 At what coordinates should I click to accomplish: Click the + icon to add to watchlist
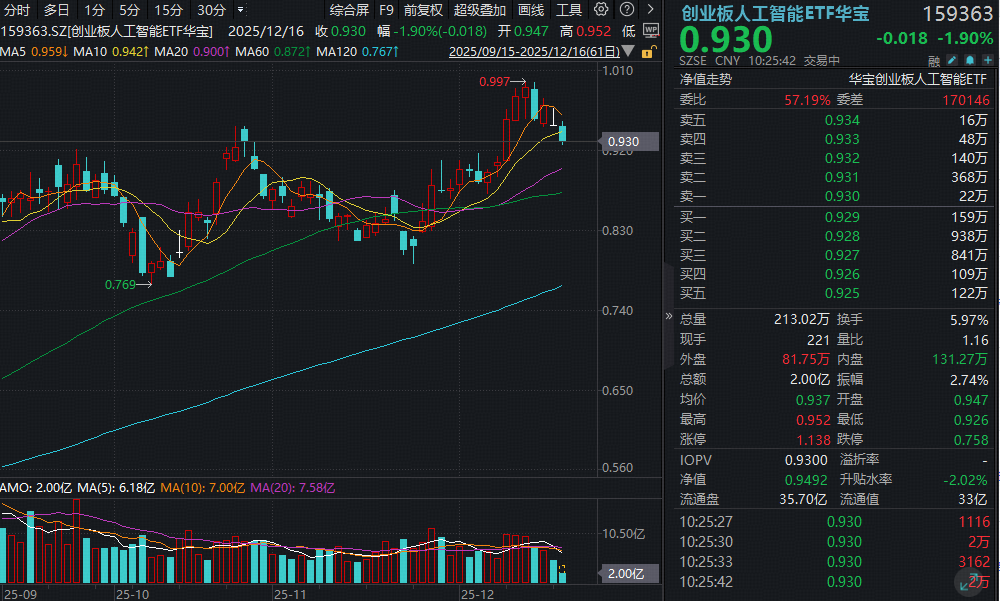987,60
